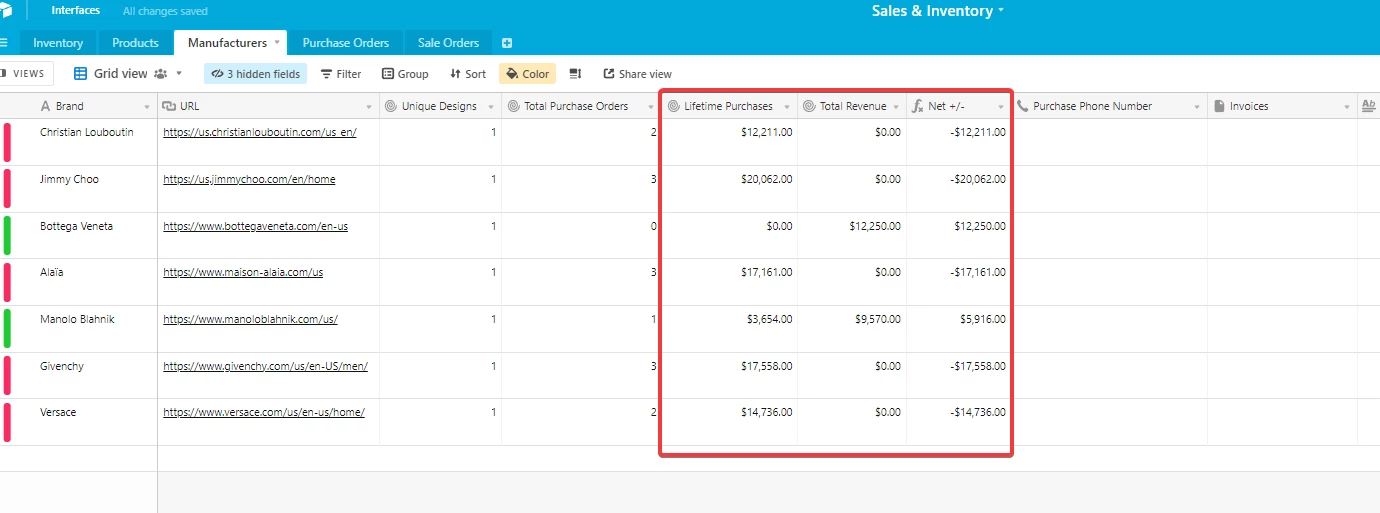Viewport: 1380px width, 513px height.
Task: Switch to the Inventory tab
Action: click(x=58, y=43)
